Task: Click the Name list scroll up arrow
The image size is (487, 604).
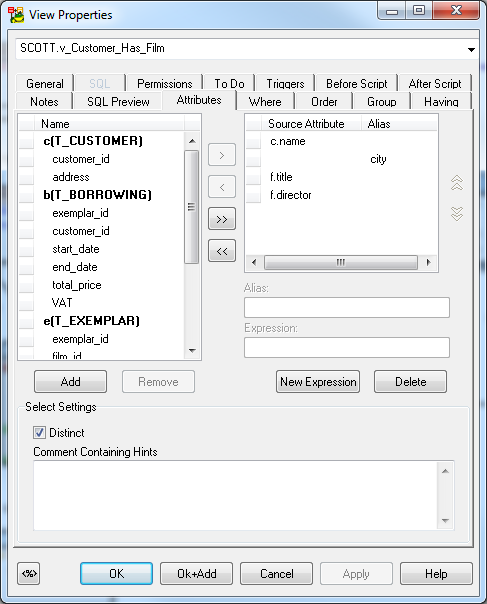Action: coord(192,141)
